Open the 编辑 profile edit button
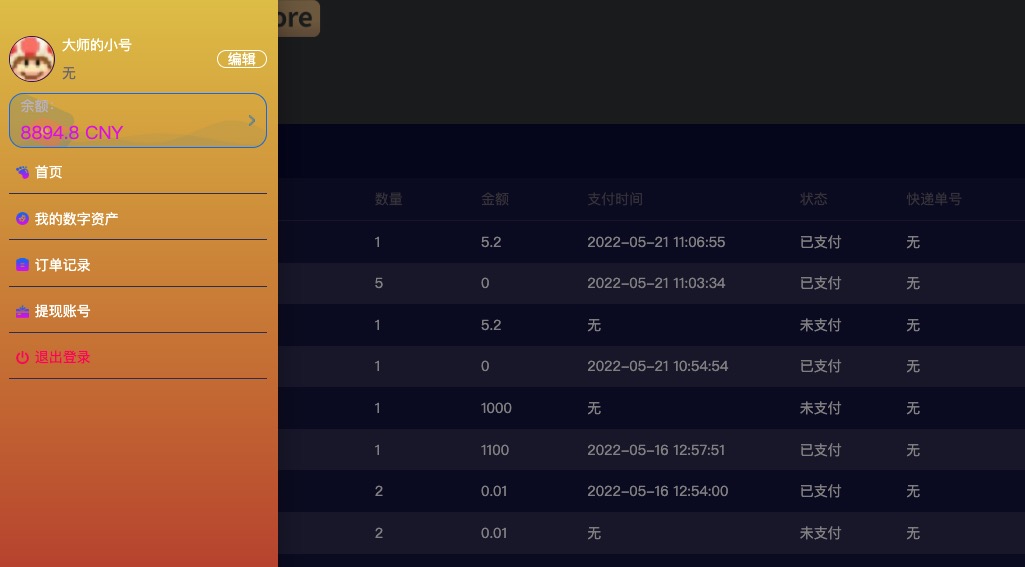 242,59
